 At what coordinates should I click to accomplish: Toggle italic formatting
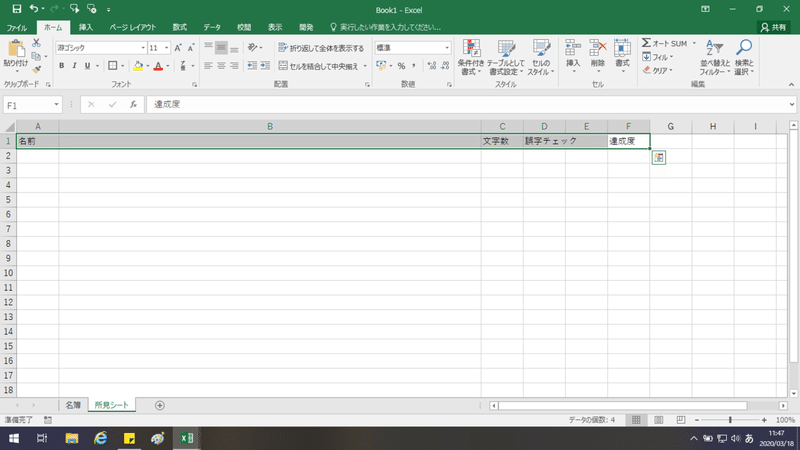click(x=74, y=66)
